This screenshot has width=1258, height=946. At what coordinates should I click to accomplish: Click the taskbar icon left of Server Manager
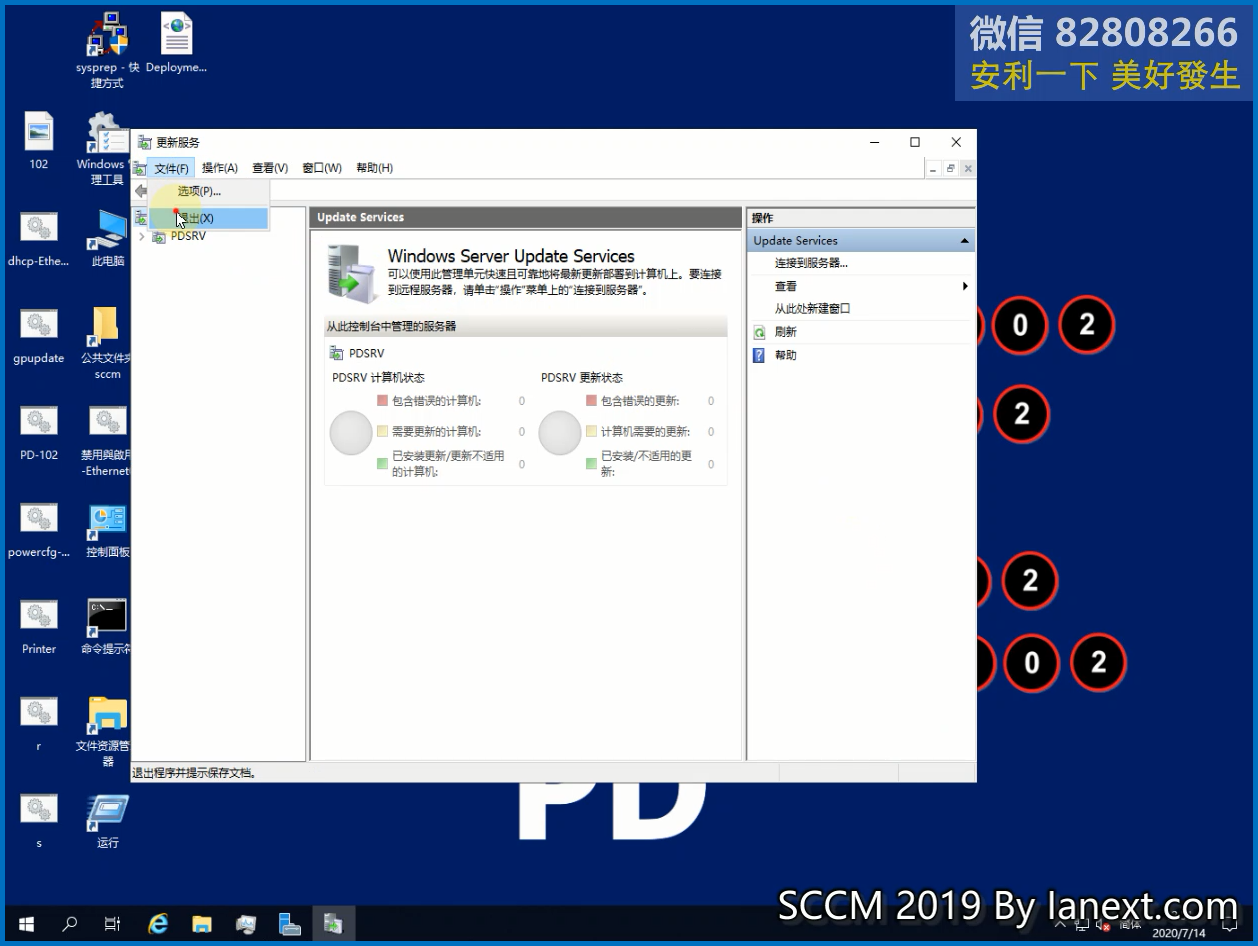pyautogui.click(x=246, y=924)
